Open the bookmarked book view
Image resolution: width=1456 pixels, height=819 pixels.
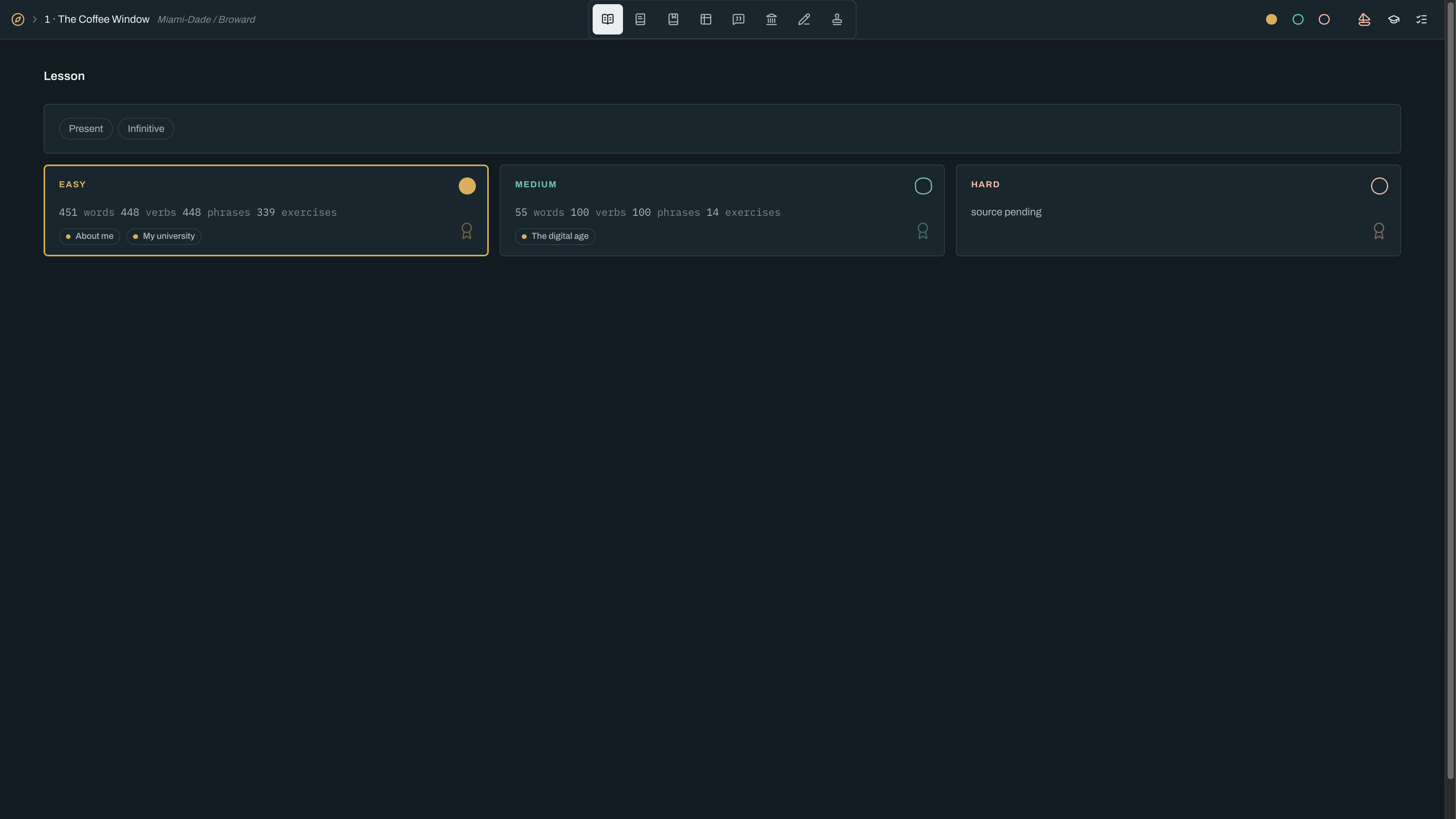point(673,19)
